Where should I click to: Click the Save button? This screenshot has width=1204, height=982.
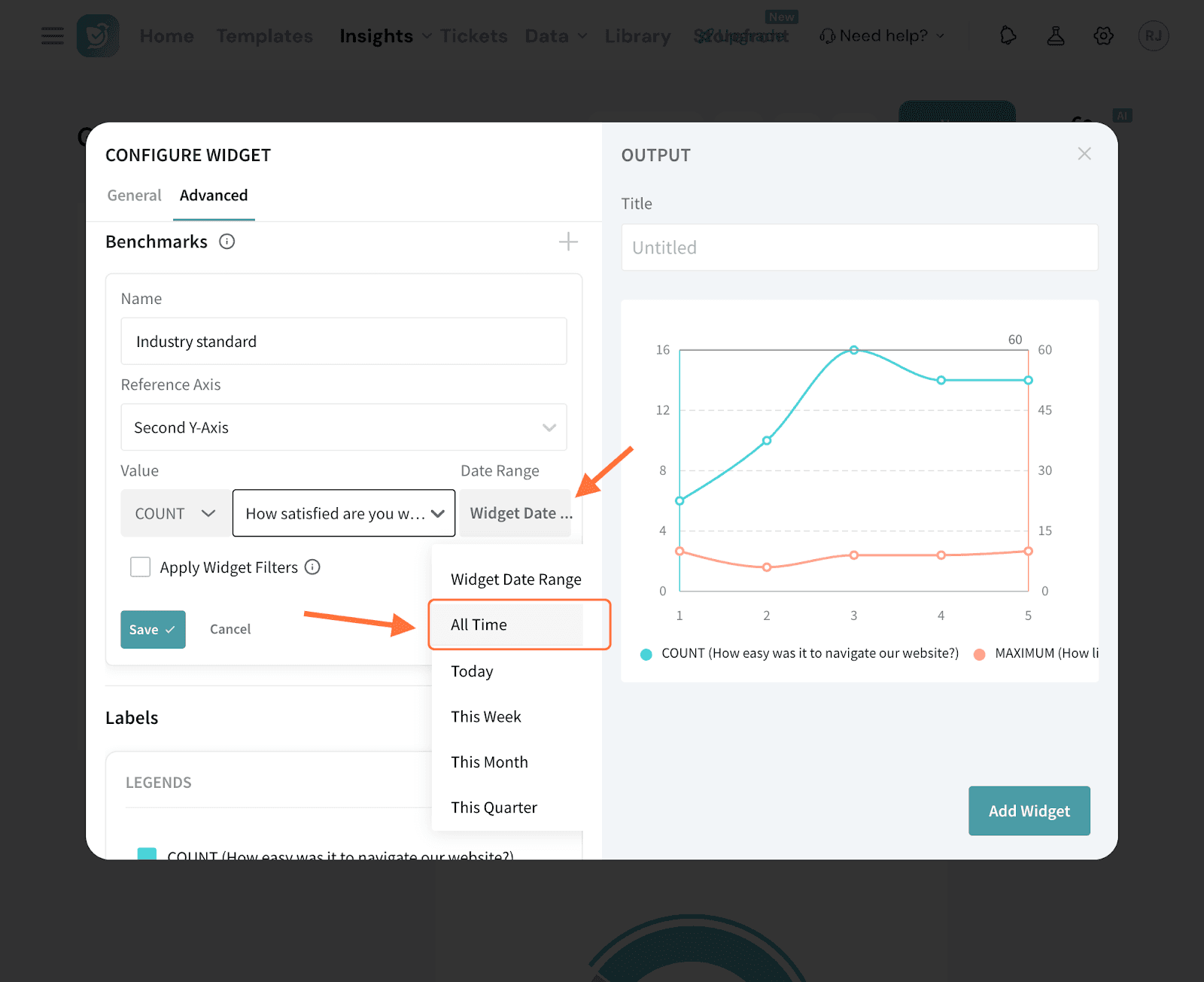click(153, 629)
